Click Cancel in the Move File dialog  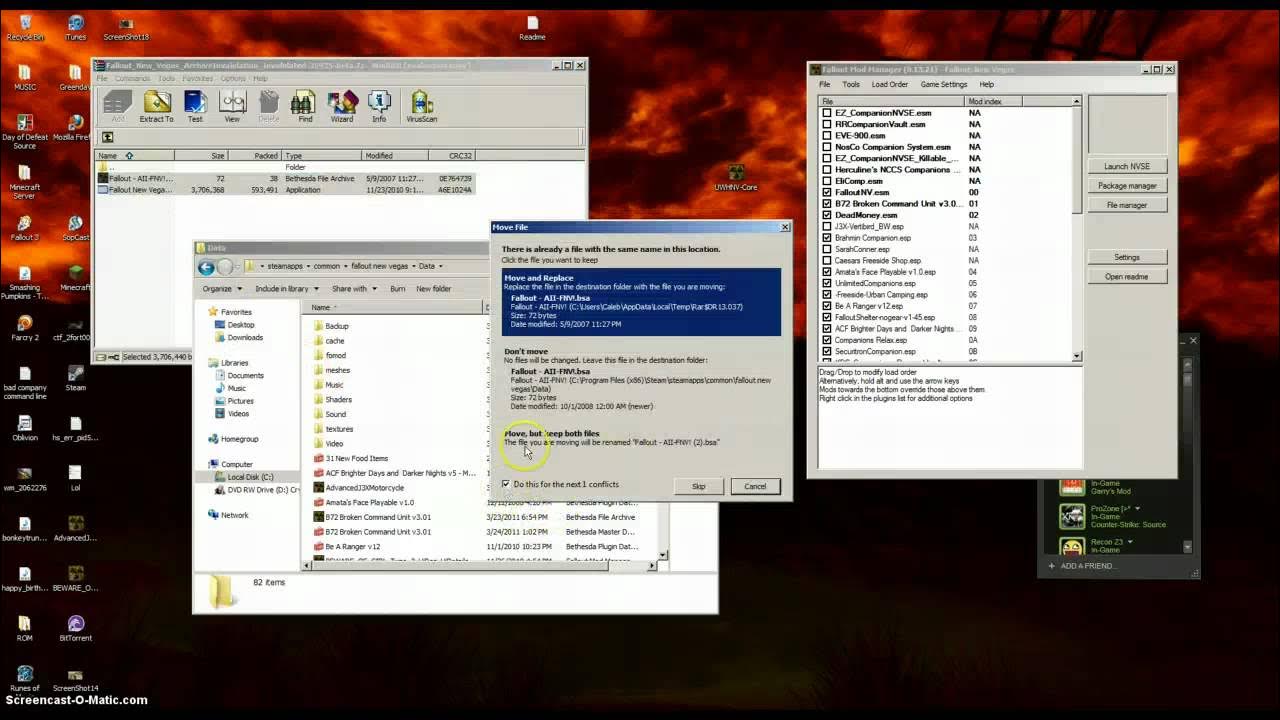coord(755,486)
